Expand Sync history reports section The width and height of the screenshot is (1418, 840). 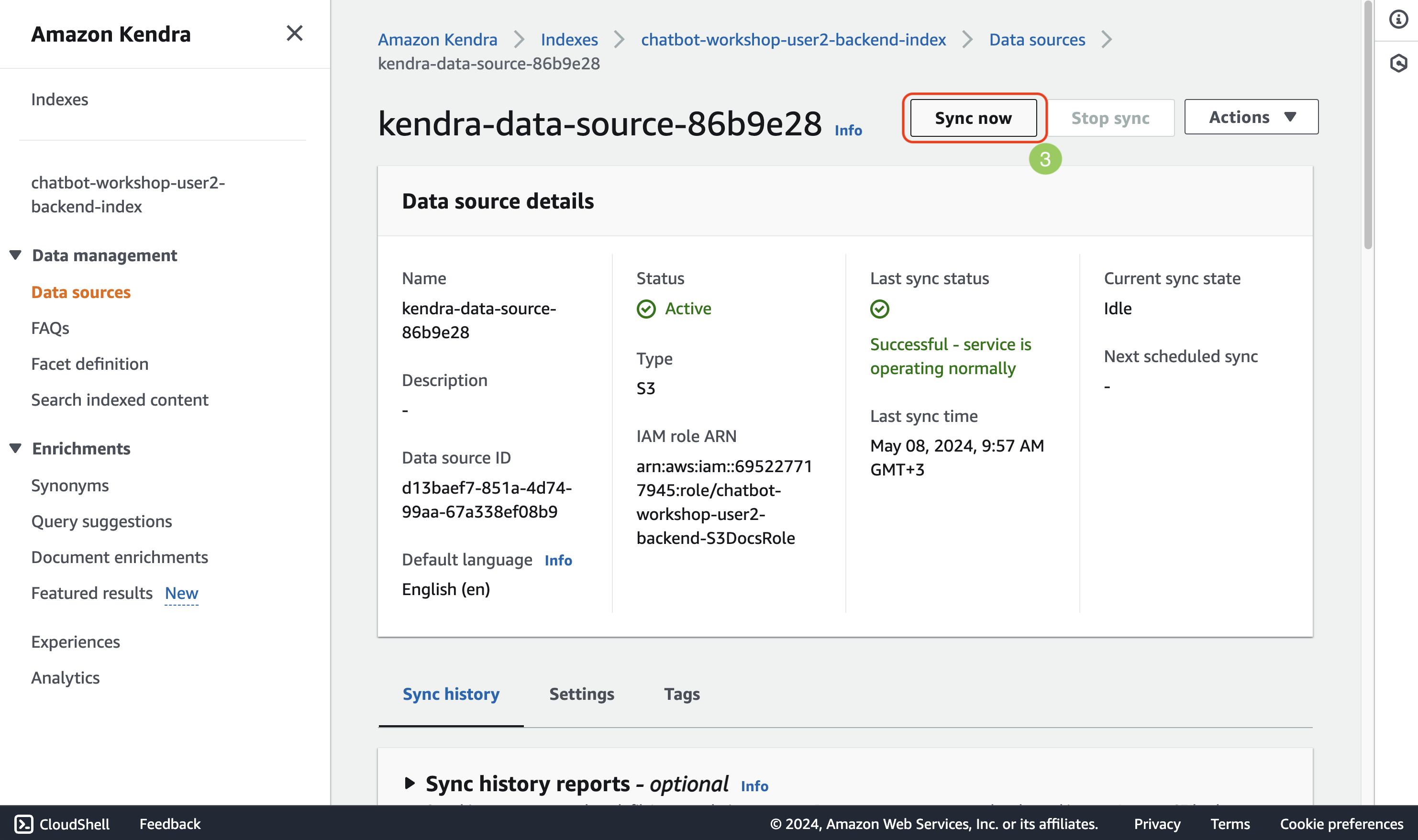pos(410,784)
